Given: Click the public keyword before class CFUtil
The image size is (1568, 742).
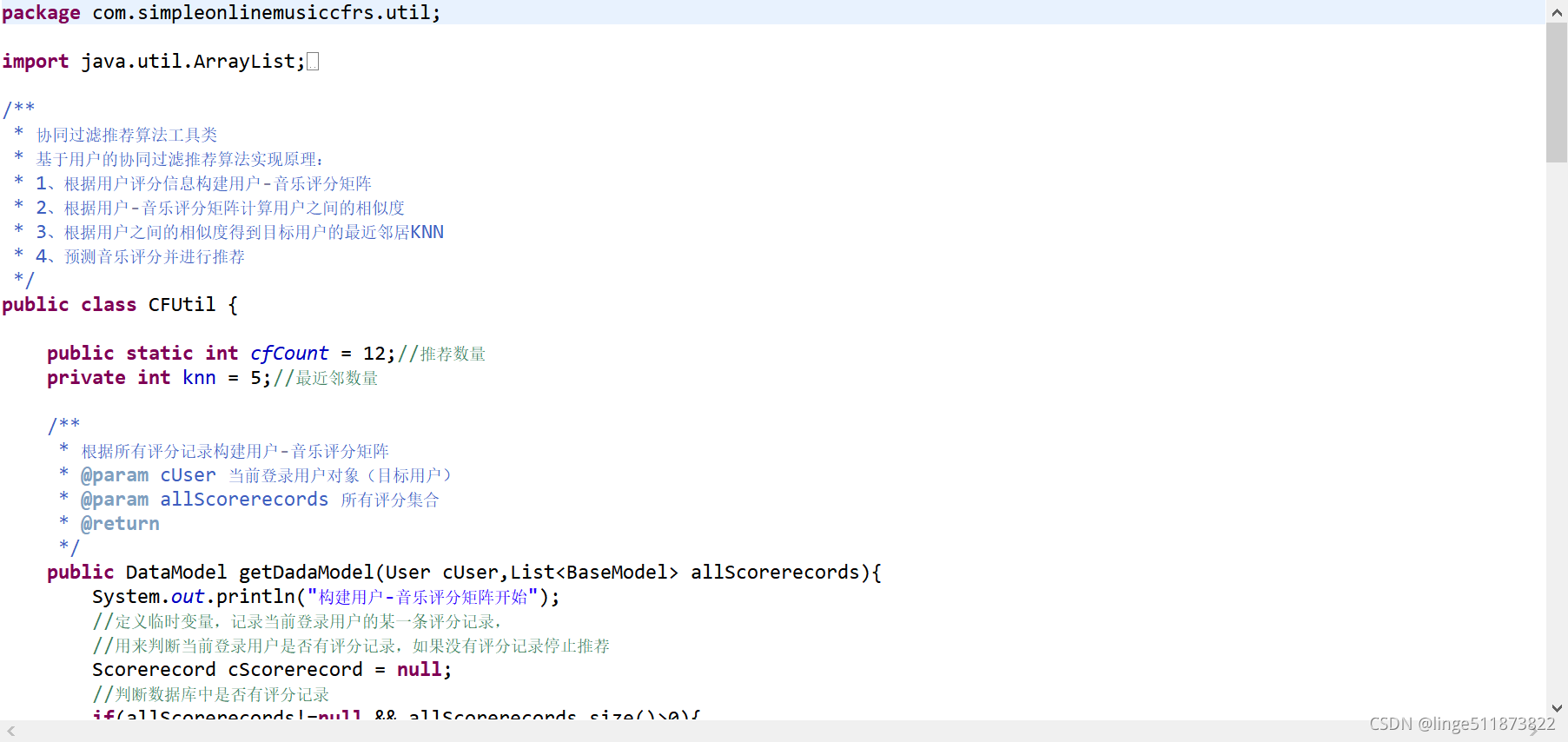Looking at the screenshot, I should (36, 305).
